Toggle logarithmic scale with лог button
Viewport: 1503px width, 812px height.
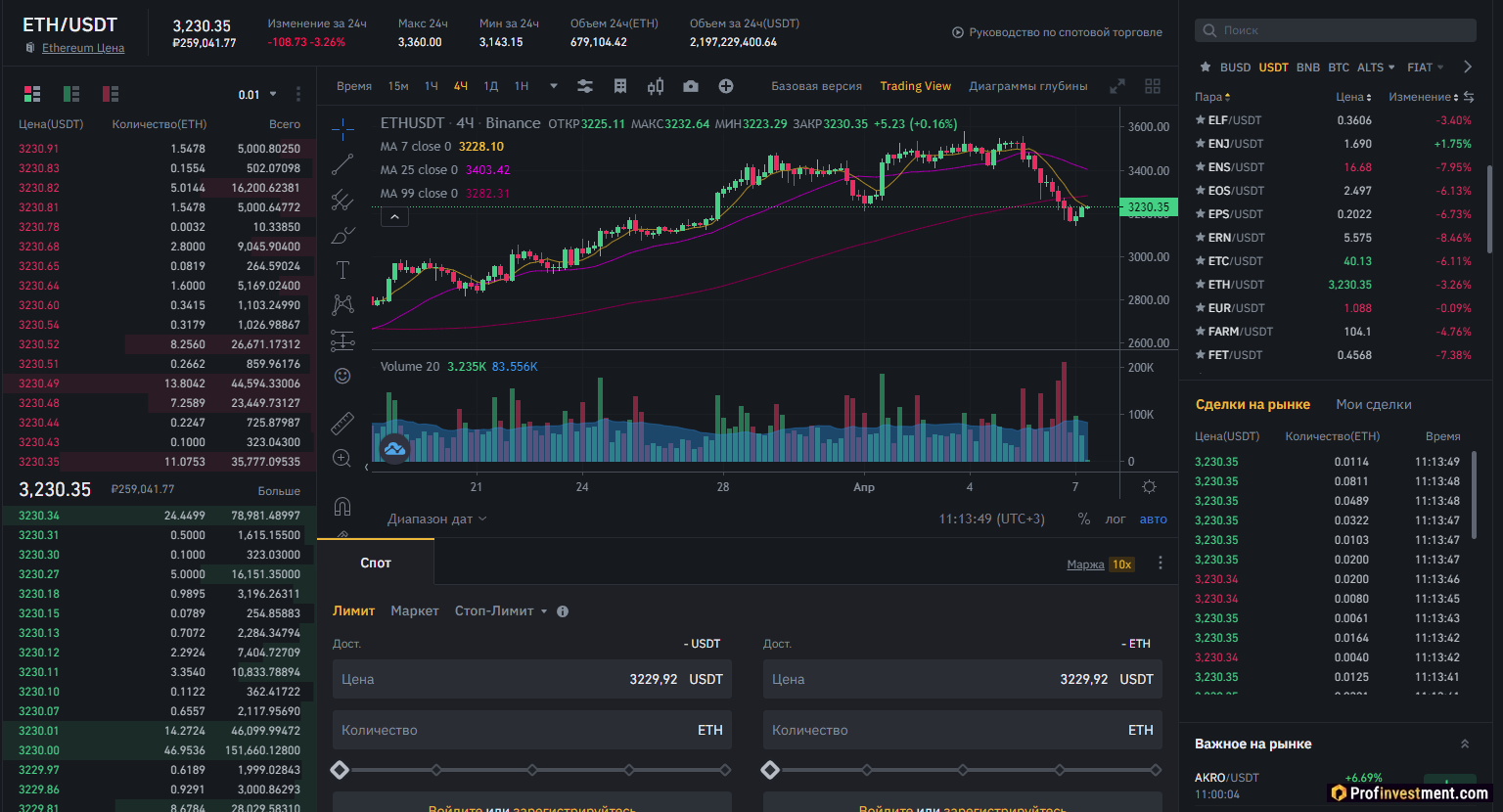click(1115, 519)
